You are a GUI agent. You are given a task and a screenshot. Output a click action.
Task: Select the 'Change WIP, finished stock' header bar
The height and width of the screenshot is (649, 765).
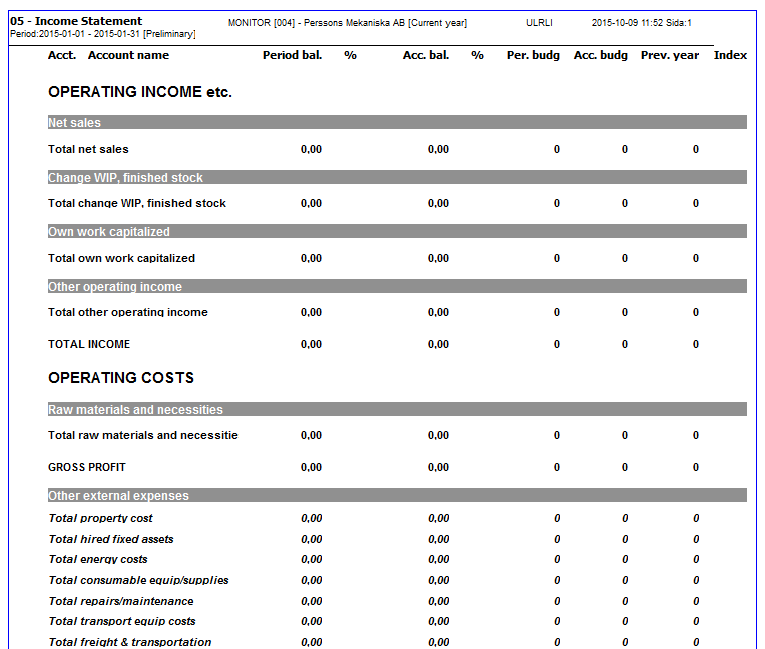[x=397, y=177]
